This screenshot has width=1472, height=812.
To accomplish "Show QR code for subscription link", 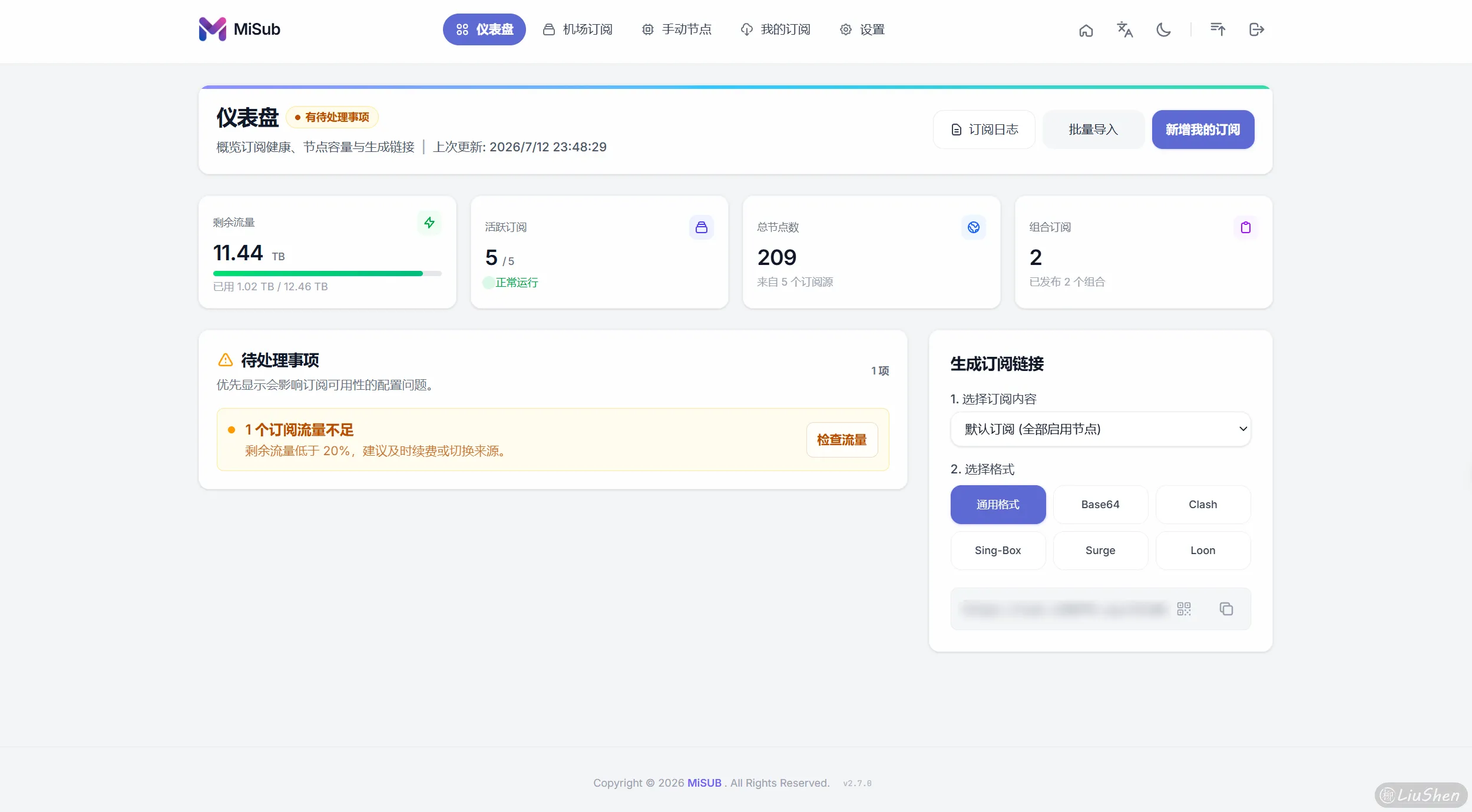I will tap(1184, 609).
